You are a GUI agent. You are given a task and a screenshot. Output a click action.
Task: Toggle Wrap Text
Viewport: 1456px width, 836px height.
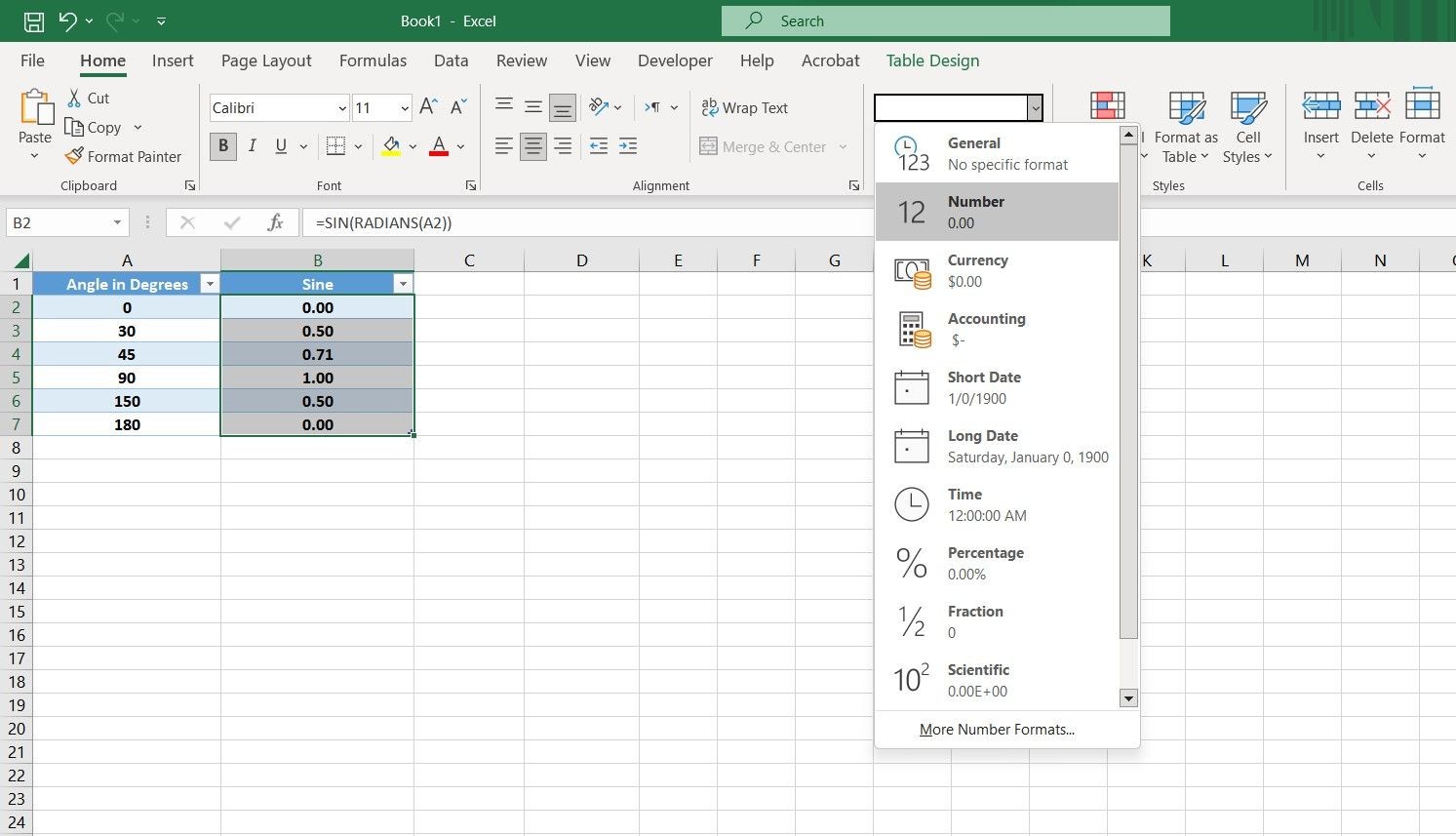tap(745, 107)
